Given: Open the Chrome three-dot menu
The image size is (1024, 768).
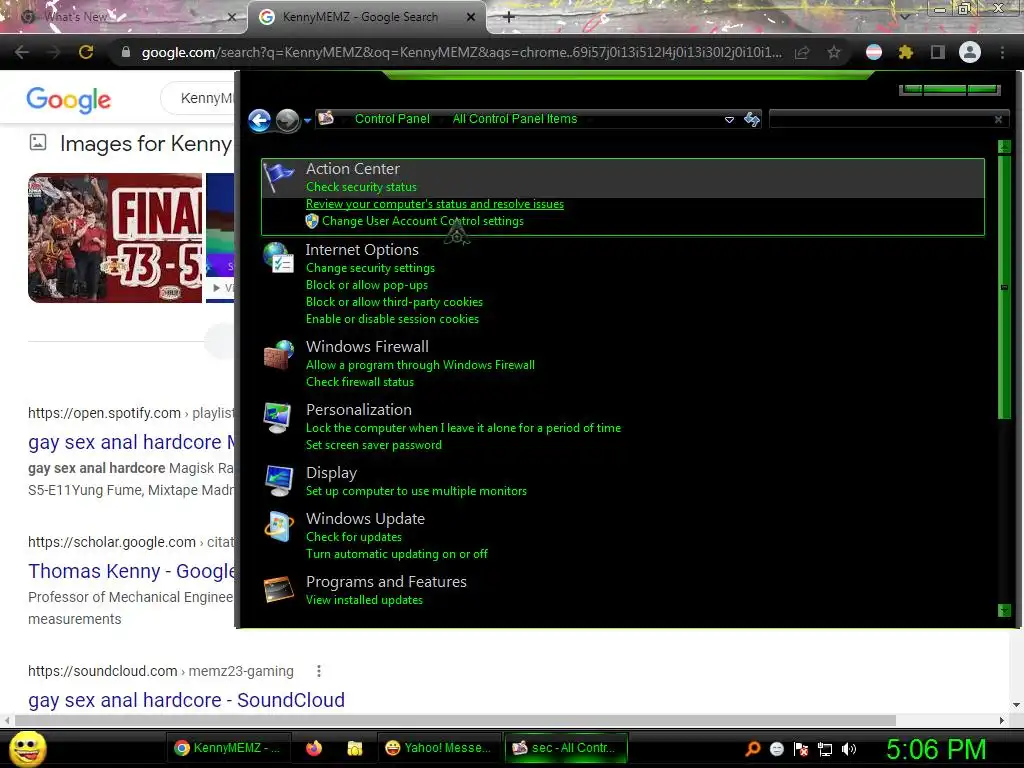Looking at the screenshot, I should pyautogui.click(x=1002, y=52).
